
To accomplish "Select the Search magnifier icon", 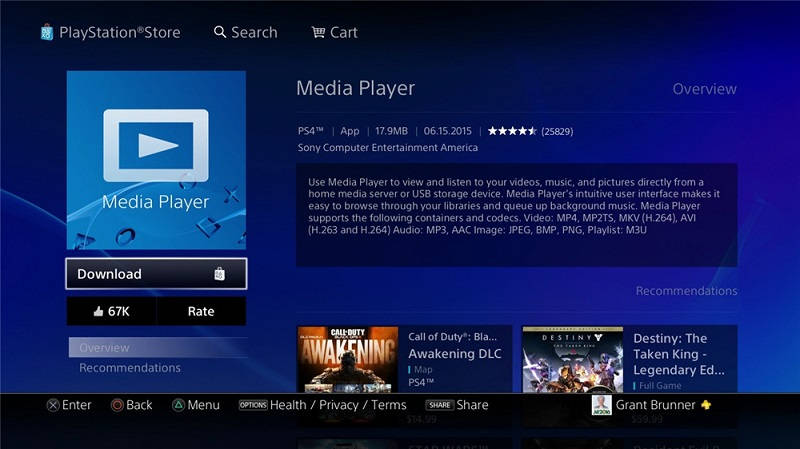I will [x=220, y=32].
